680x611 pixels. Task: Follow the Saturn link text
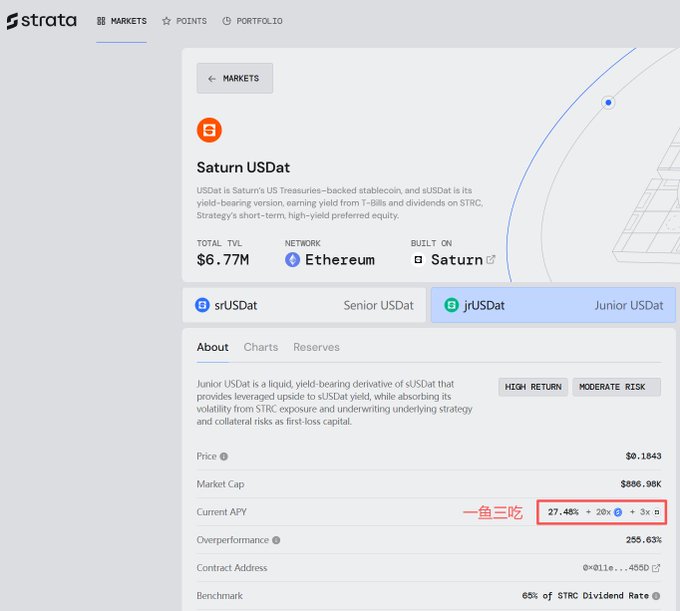click(457, 260)
